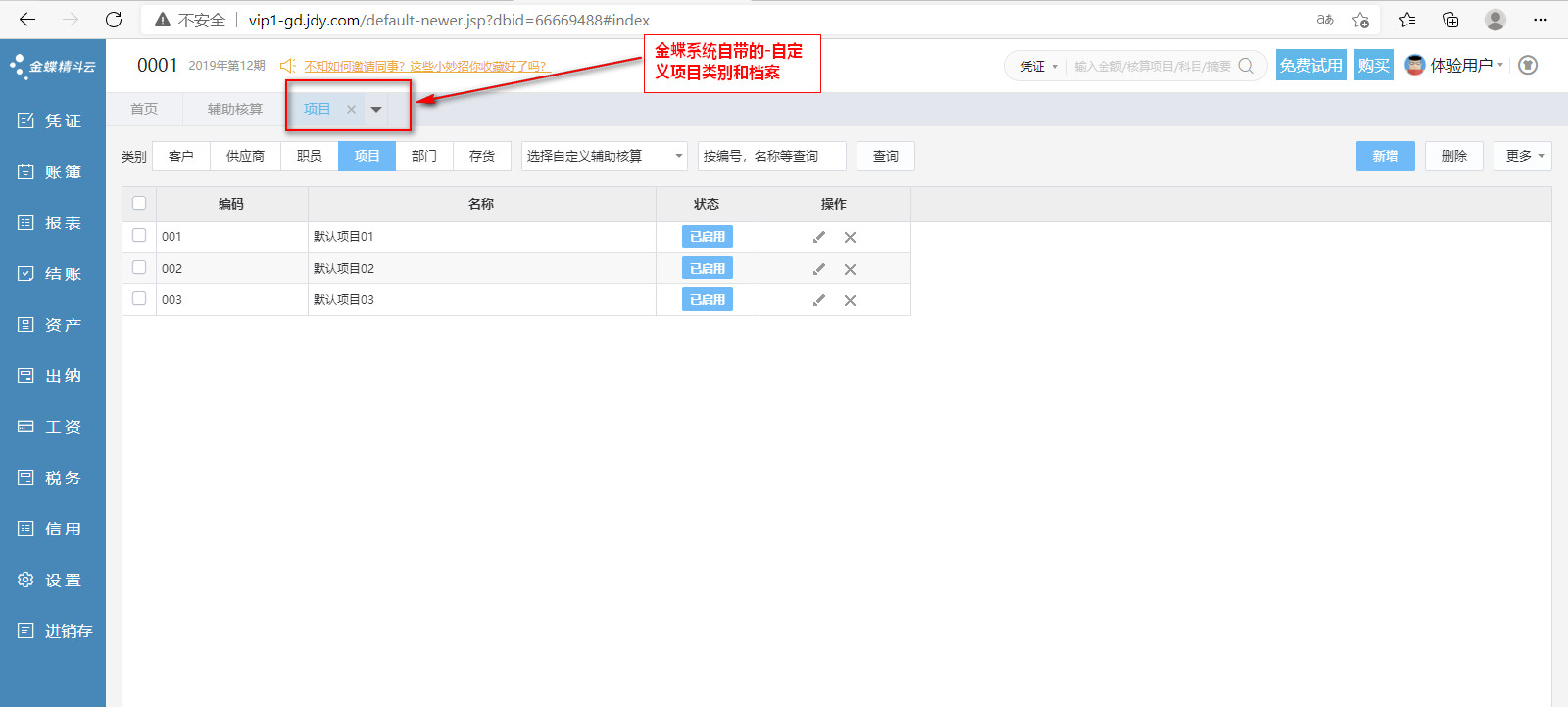
Task: Edit row 002 with pencil icon
Action: click(x=819, y=269)
